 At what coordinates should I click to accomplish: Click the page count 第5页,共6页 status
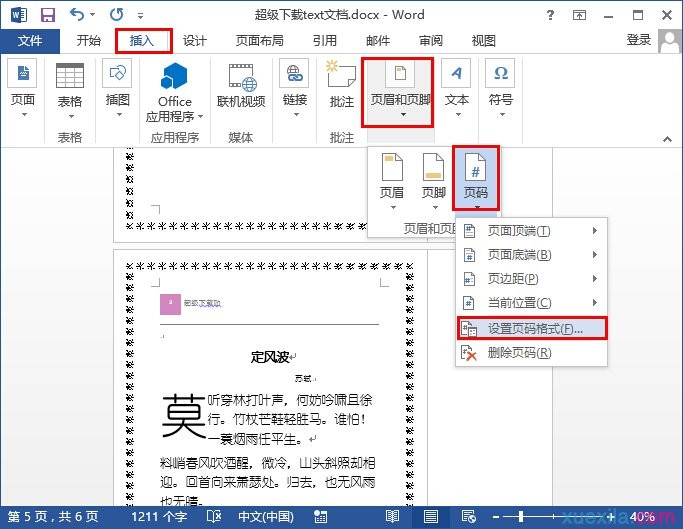[53, 517]
